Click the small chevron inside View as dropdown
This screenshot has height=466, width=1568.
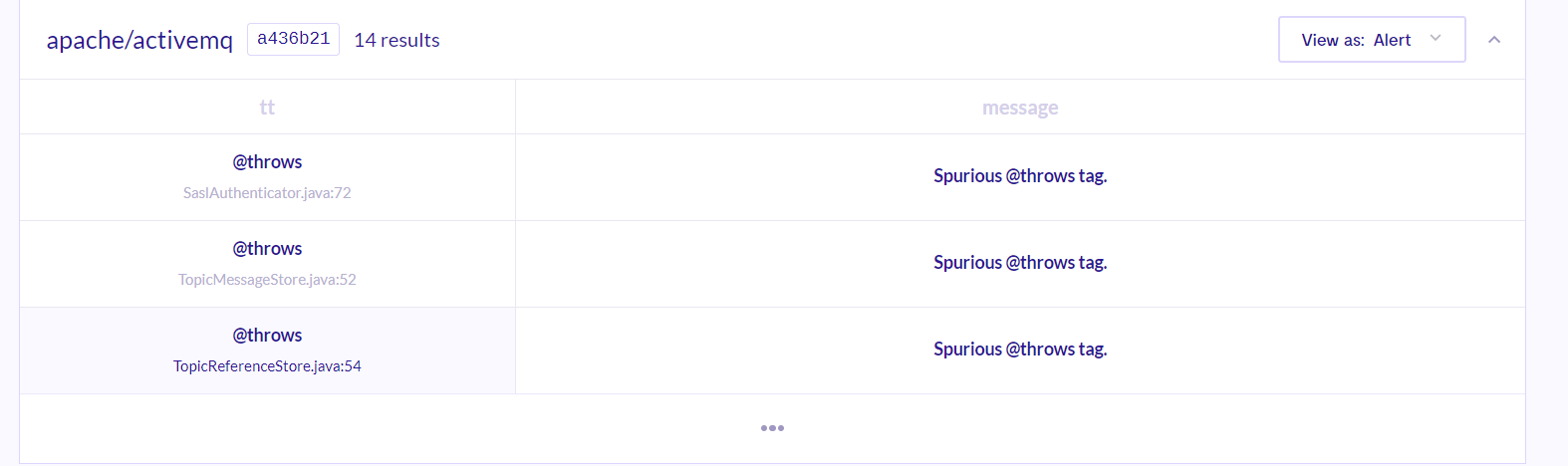[1436, 38]
